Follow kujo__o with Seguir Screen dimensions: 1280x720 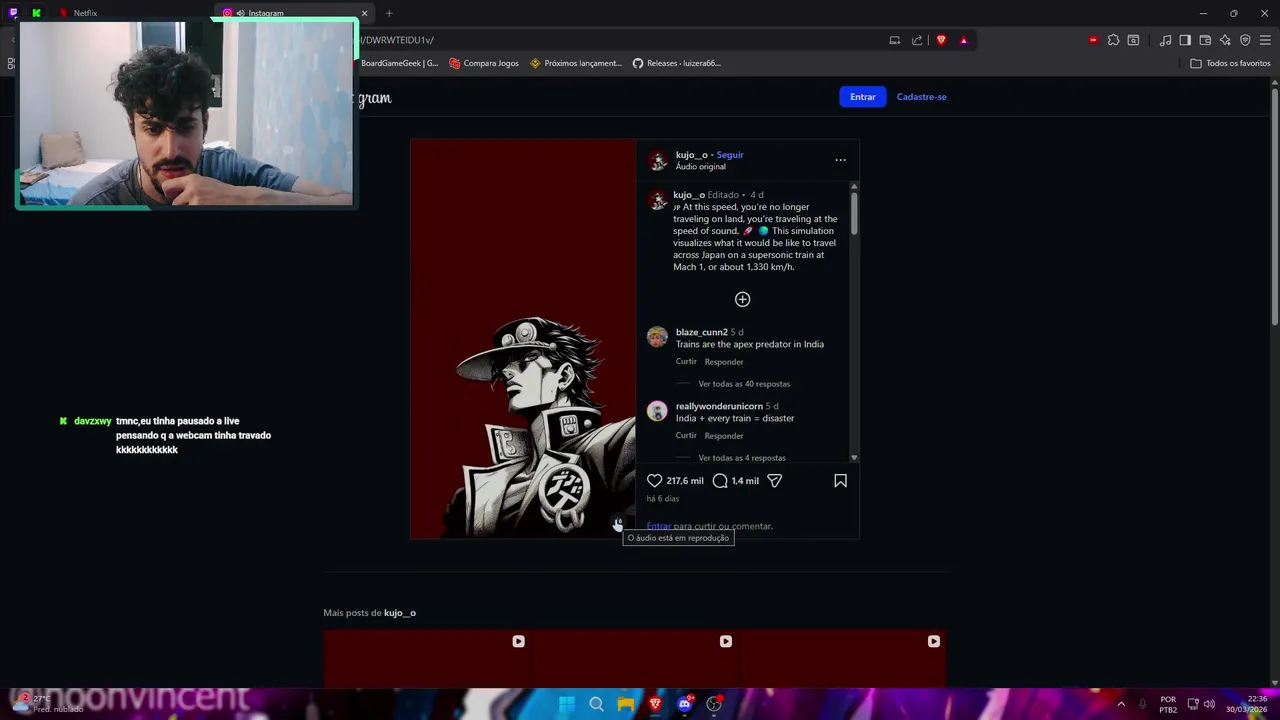coord(730,155)
